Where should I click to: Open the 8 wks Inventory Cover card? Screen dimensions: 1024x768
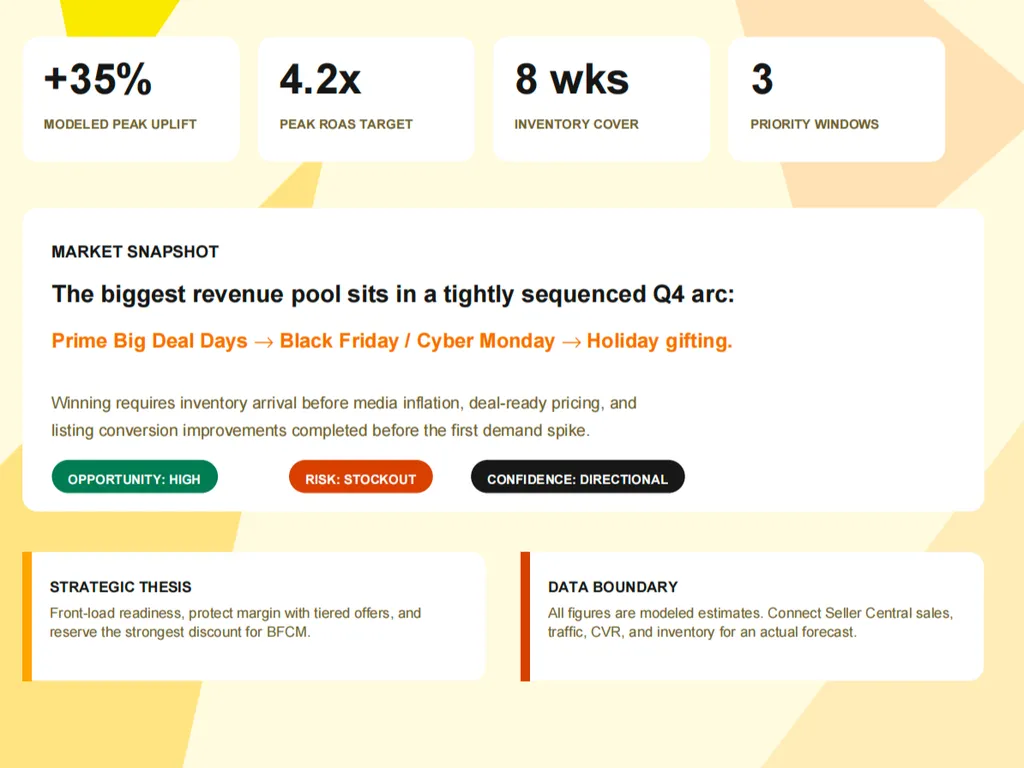(601, 99)
